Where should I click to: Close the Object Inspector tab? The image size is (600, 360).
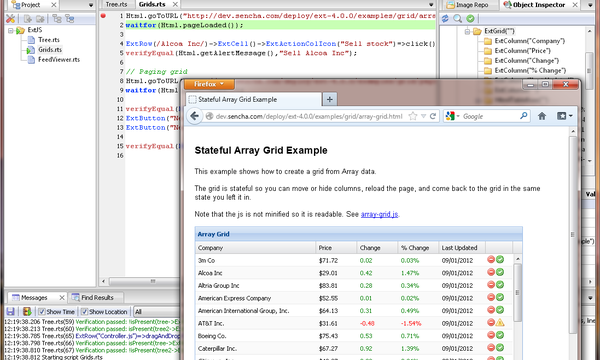[575, 5]
